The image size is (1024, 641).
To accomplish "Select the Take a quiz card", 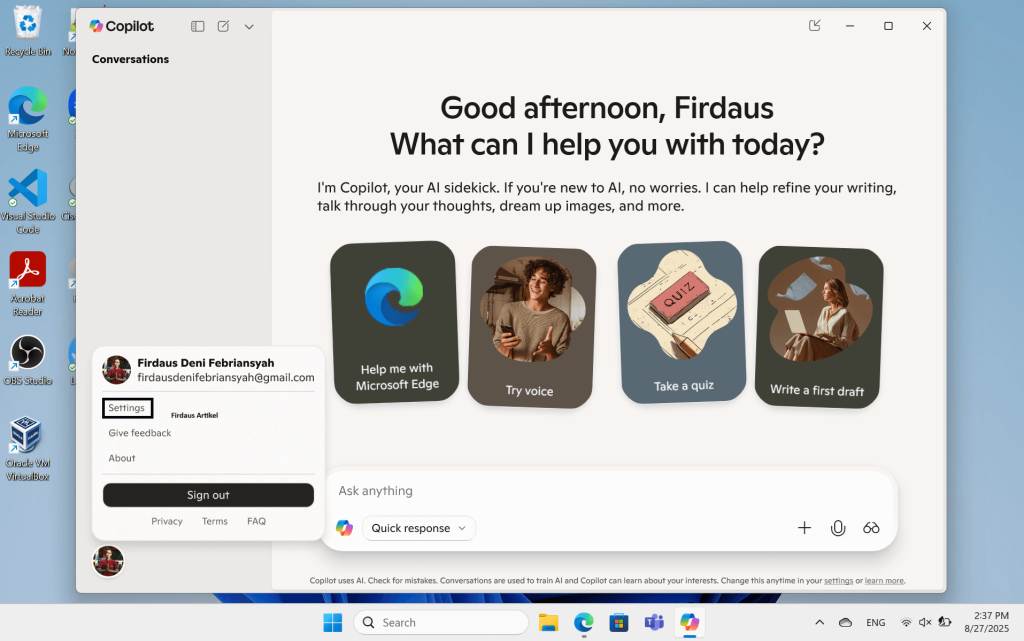I will point(682,322).
